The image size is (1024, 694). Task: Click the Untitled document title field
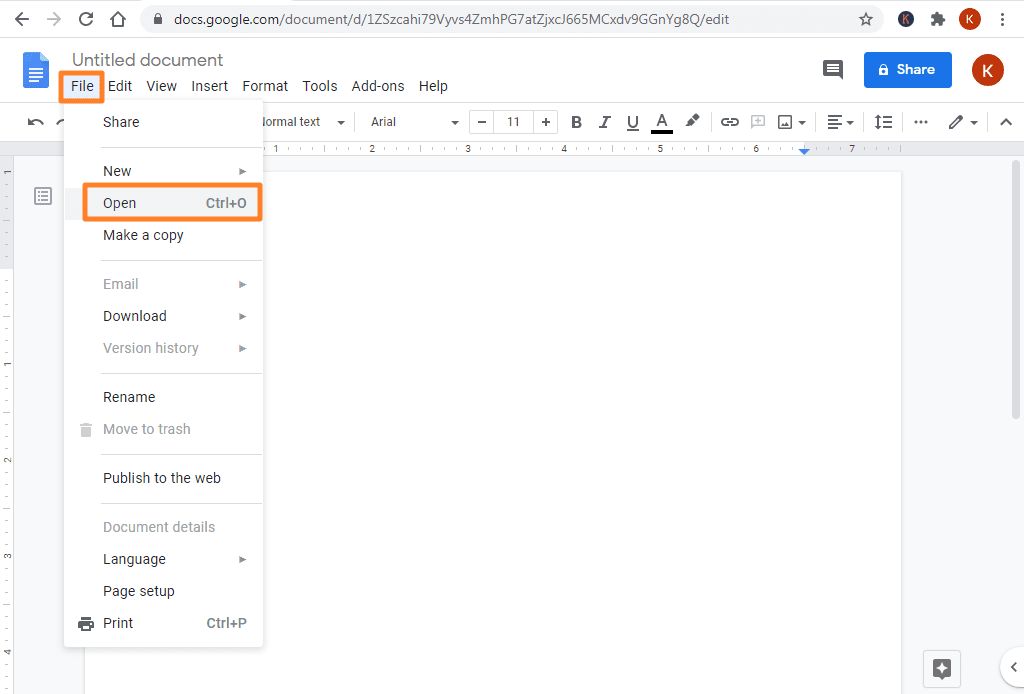(x=147, y=60)
